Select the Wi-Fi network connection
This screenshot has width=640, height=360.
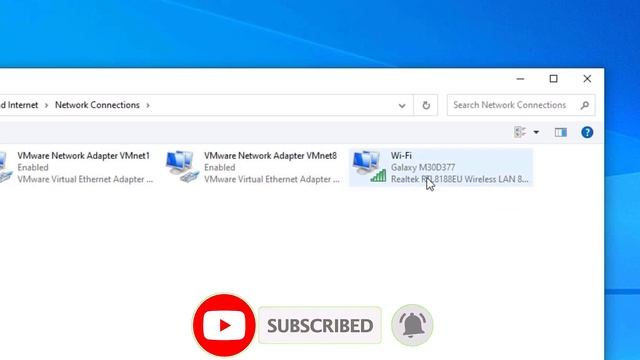click(441, 167)
